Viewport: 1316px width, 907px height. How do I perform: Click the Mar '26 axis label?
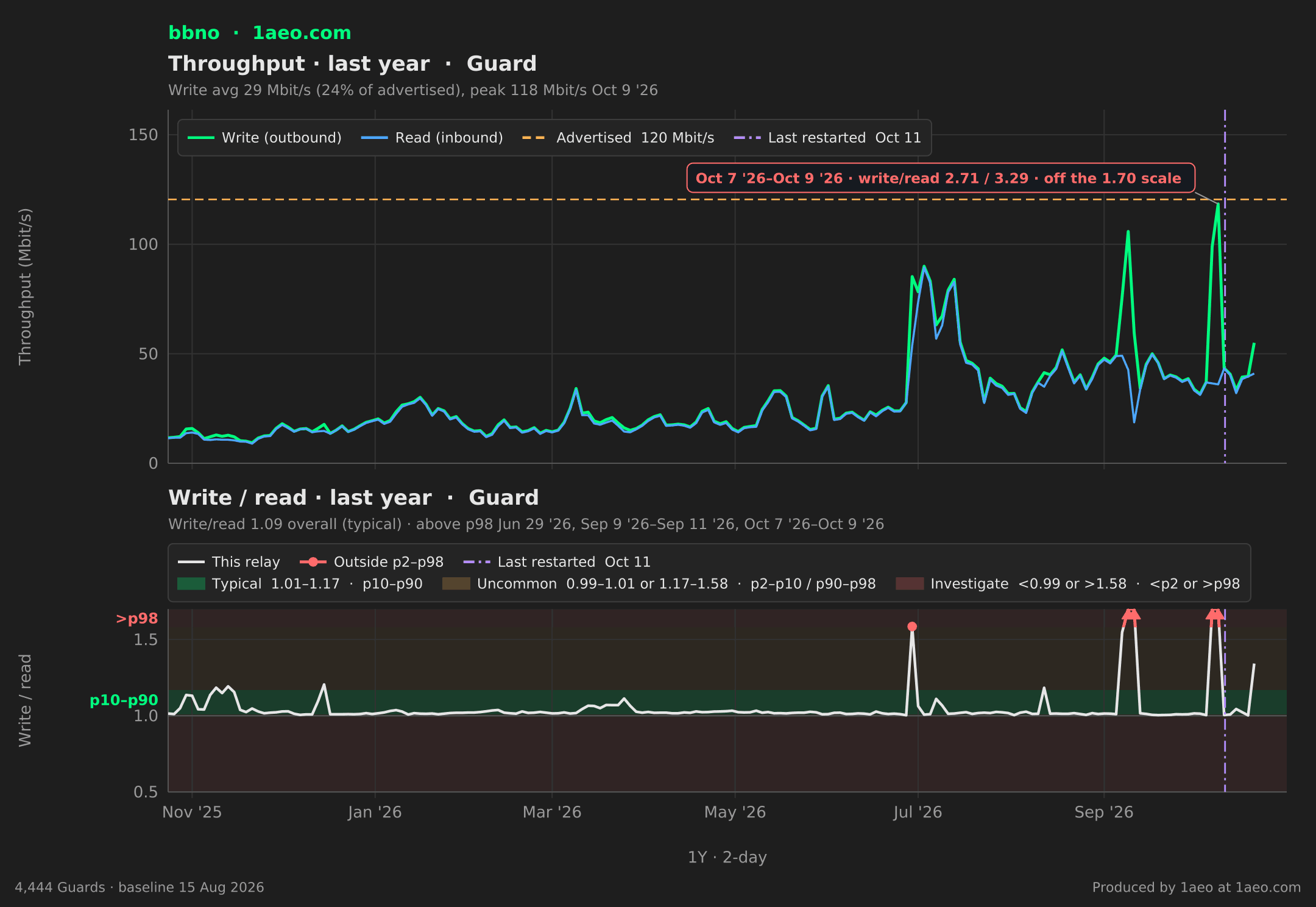[x=552, y=813]
